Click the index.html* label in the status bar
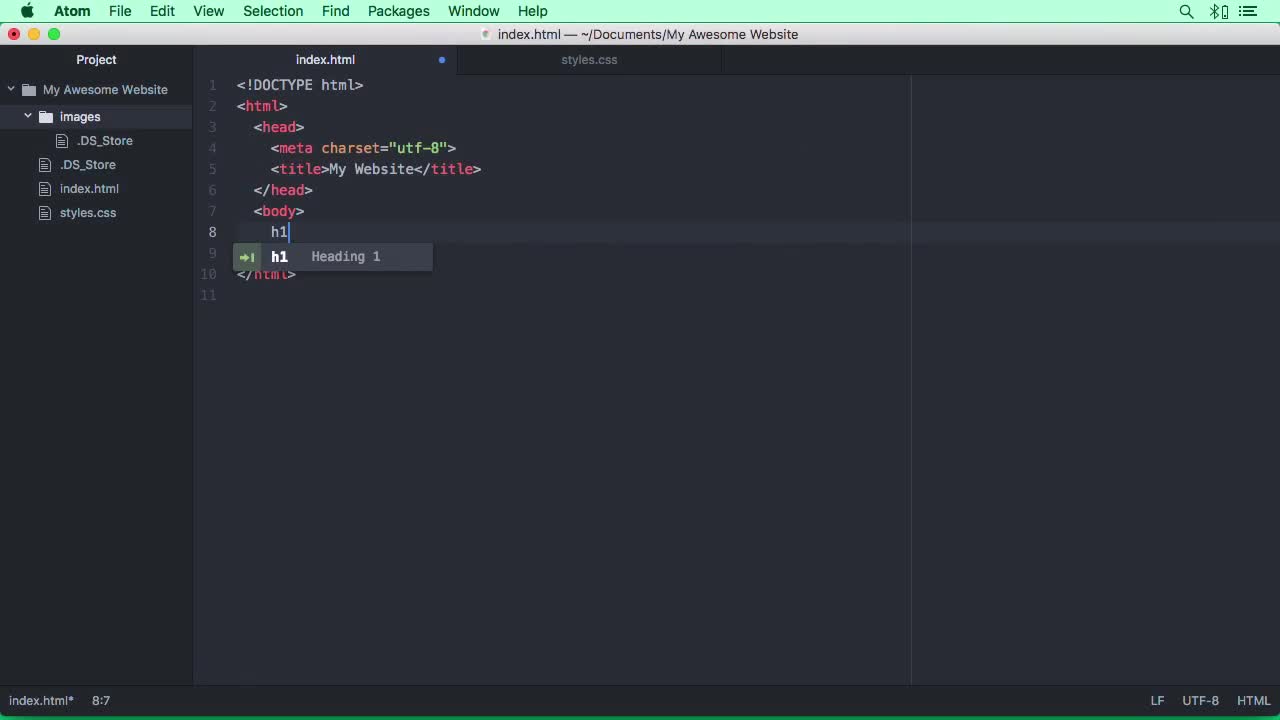This screenshot has width=1280, height=720. pos(41,700)
